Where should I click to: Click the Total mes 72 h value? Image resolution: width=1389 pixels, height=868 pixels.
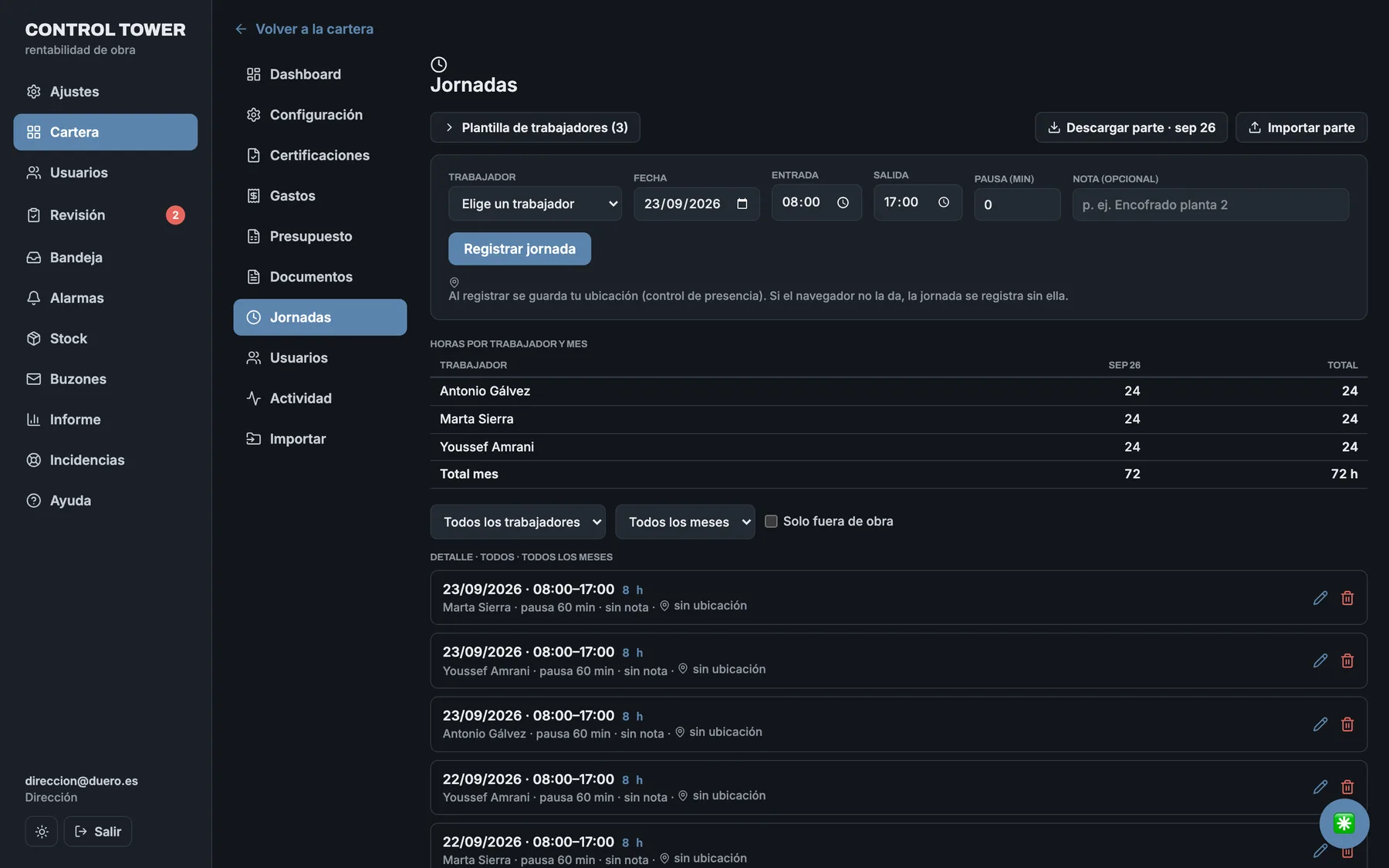point(1344,474)
